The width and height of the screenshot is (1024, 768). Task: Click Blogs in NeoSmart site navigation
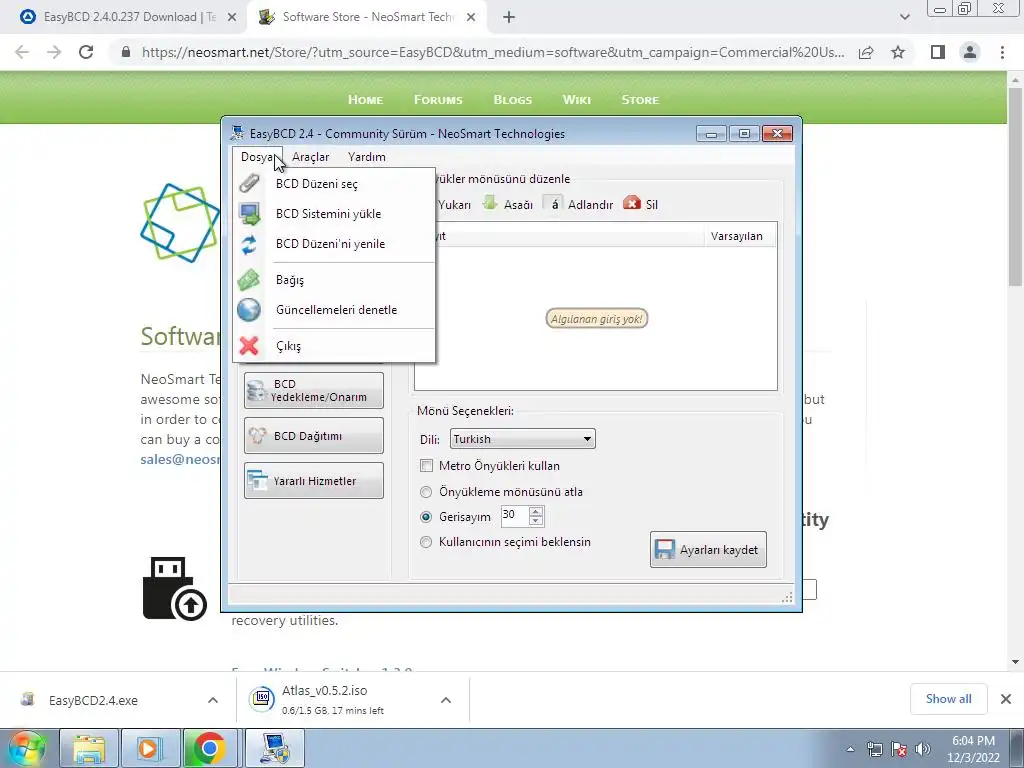513,100
